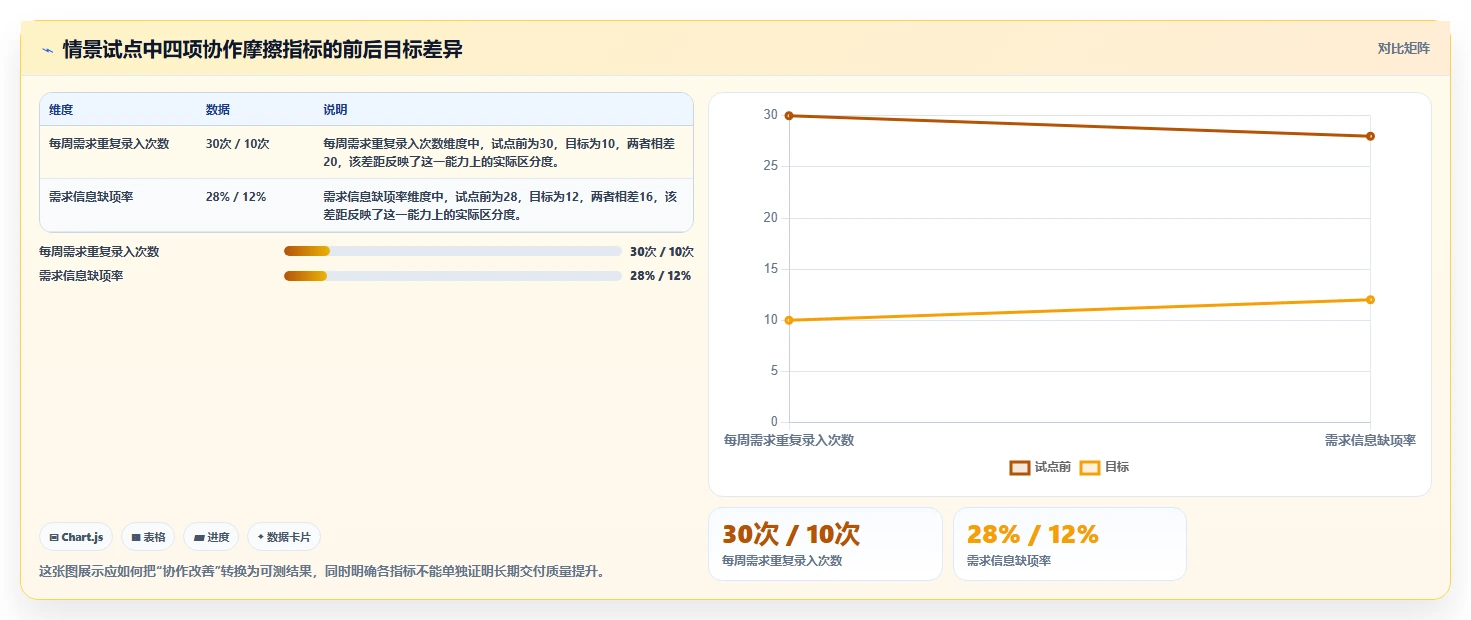Click the table data cell 28% / 12%
The image size is (1471, 620).
click(236, 197)
